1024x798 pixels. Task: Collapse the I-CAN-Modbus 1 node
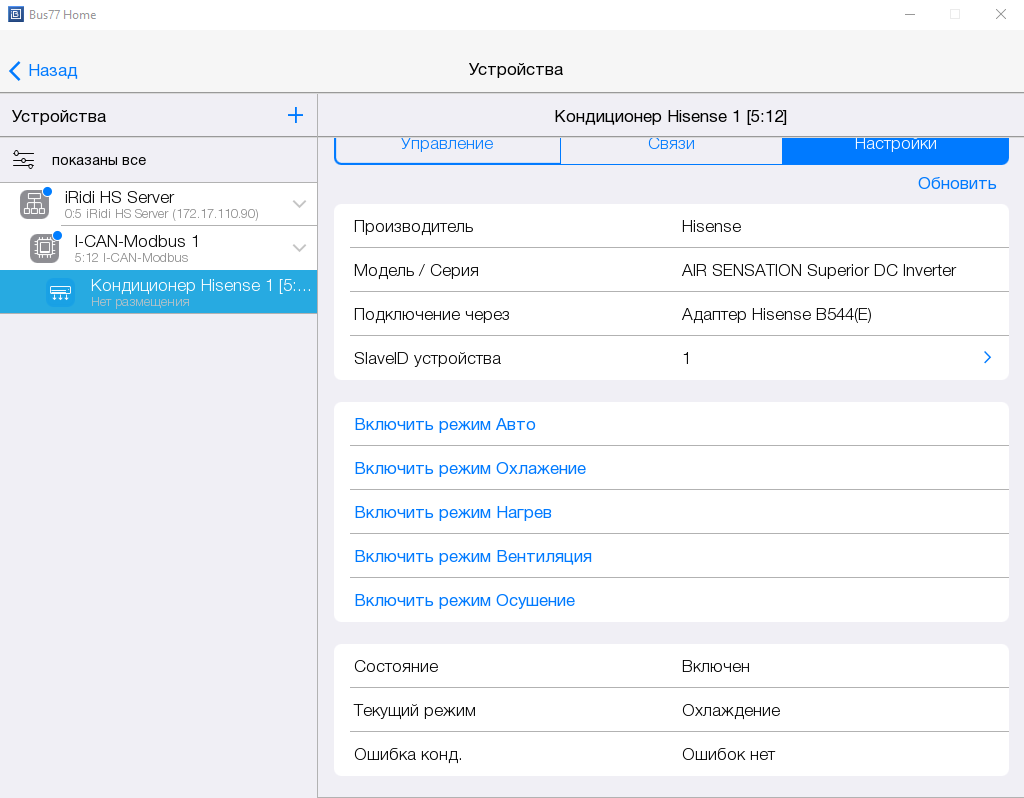299,248
